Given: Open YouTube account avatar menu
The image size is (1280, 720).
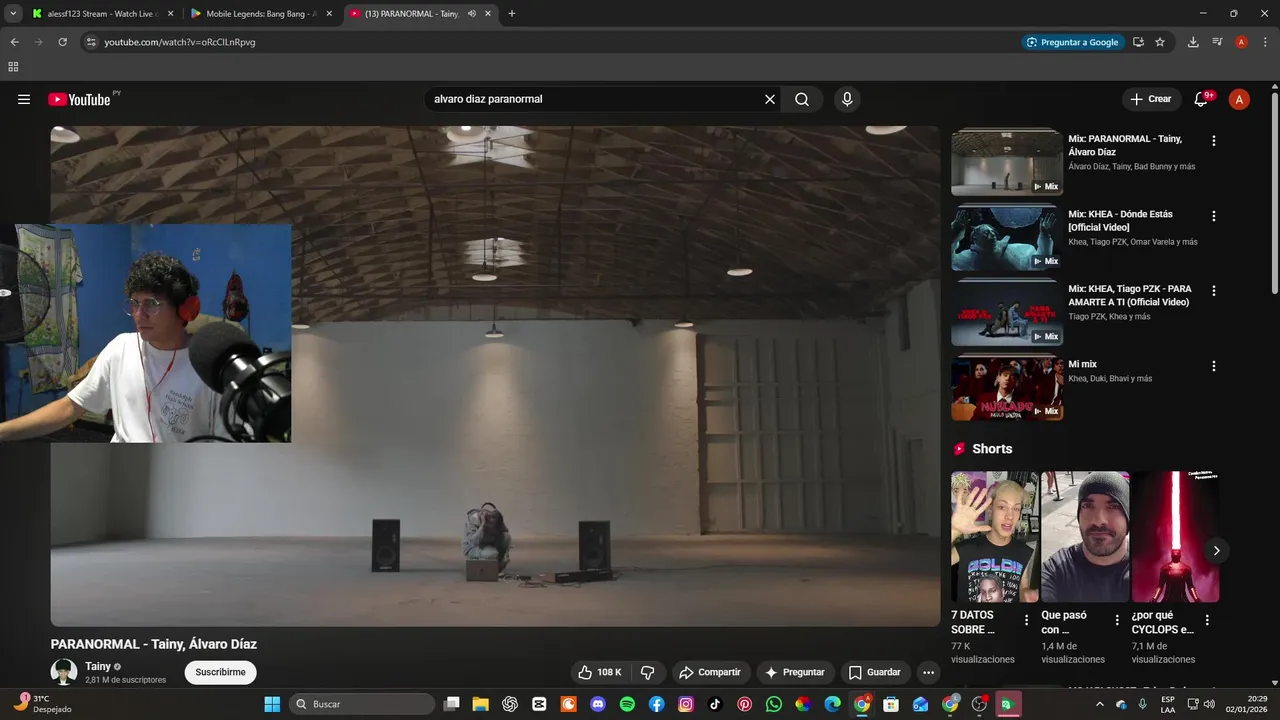Looking at the screenshot, I should point(1239,99).
